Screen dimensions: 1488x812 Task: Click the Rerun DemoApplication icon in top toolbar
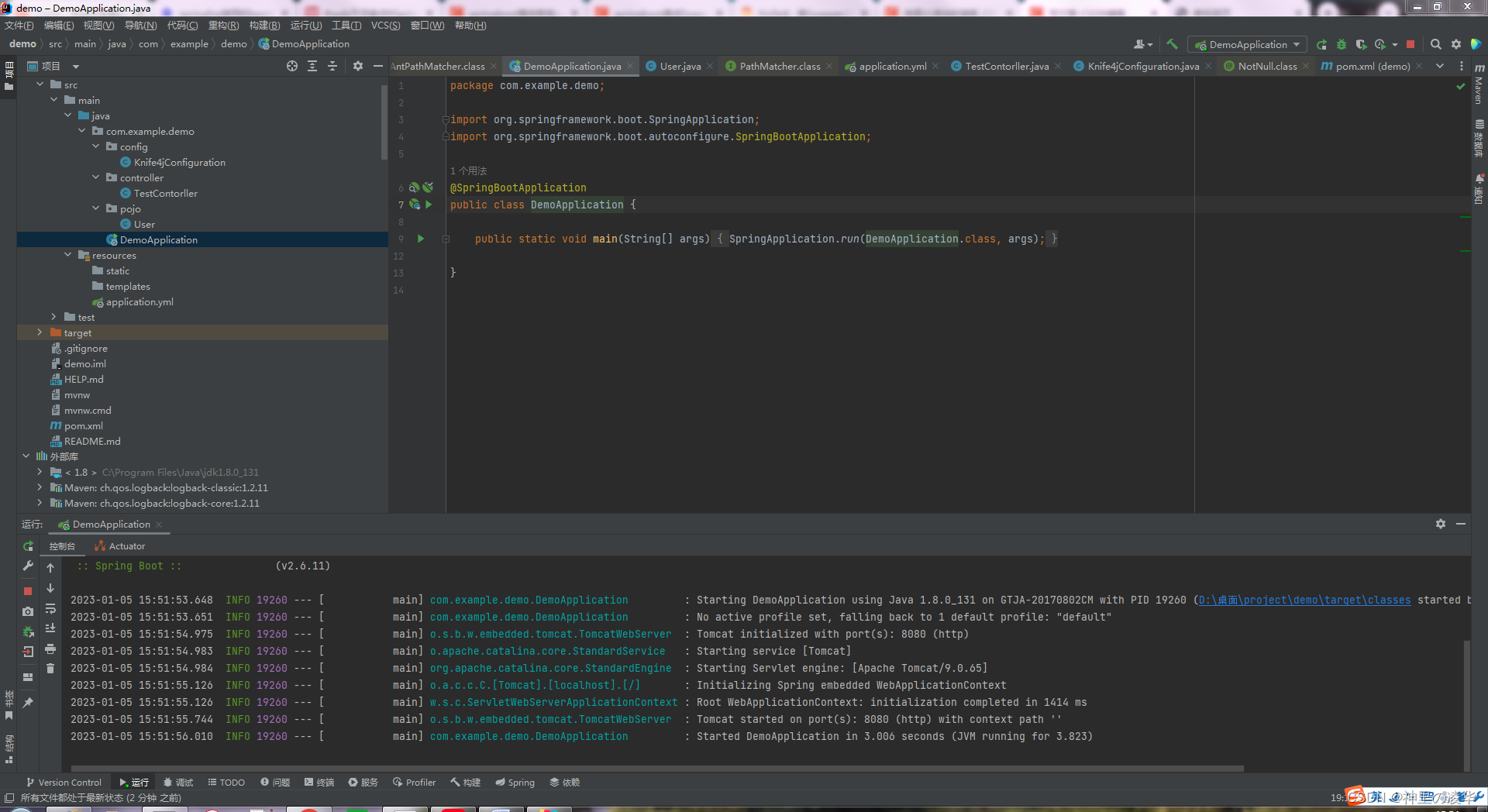click(1322, 44)
